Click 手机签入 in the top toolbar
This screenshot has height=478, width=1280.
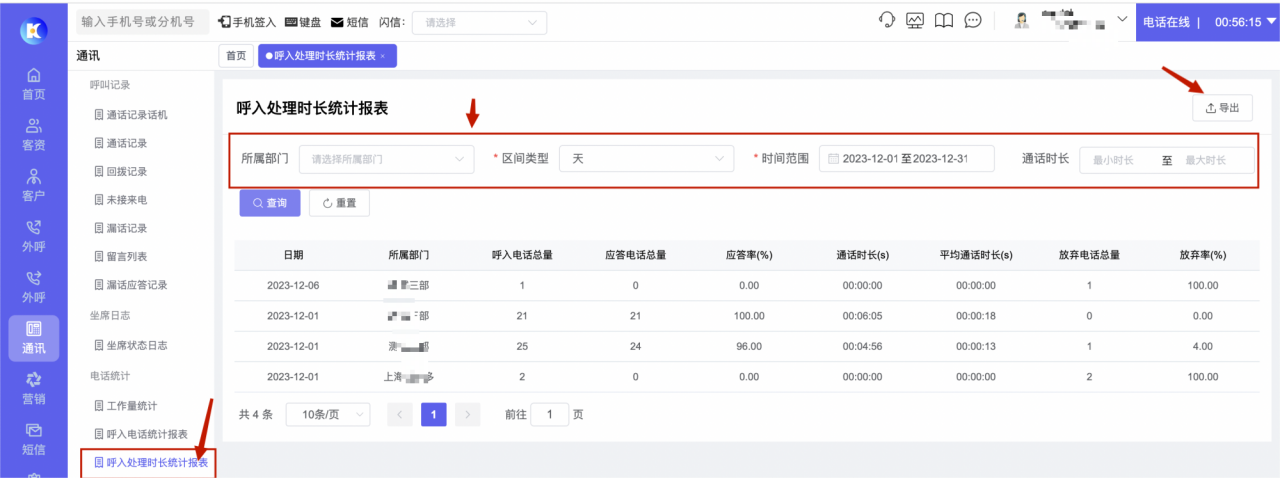tap(247, 22)
